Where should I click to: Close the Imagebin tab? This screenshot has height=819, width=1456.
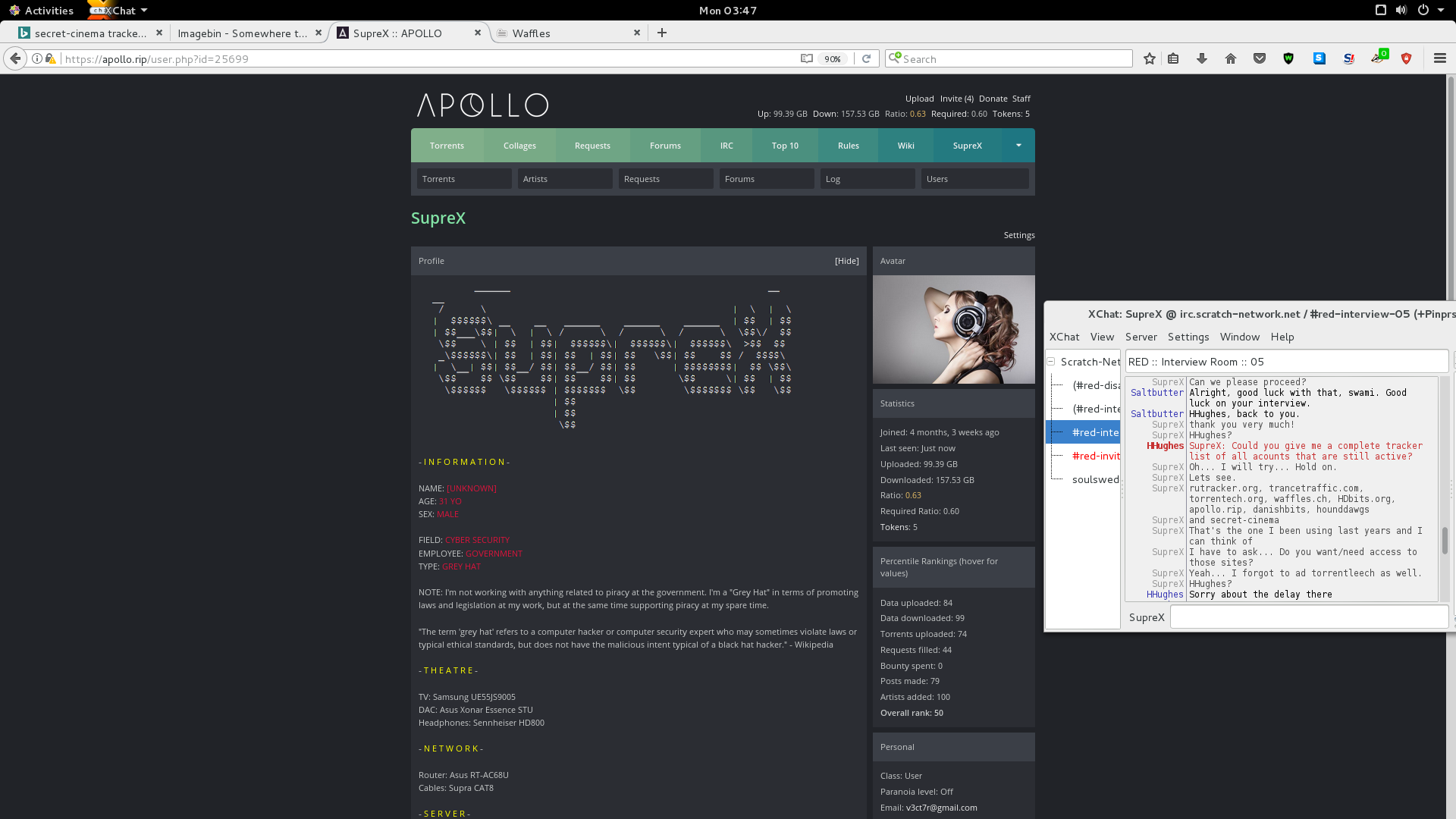click(318, 33)
